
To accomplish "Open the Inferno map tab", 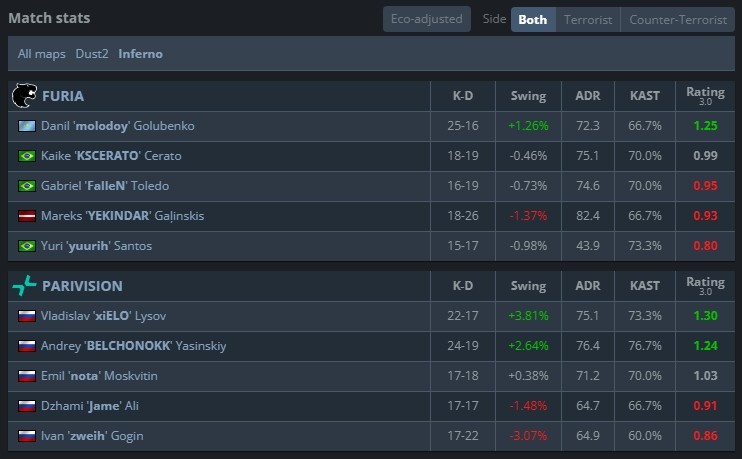I will 140,54.
